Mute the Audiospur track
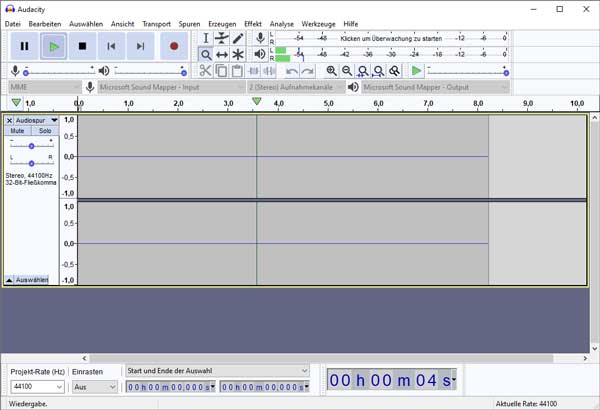Image resolution: width=600 pixels, height=410 pixels. [x=17, y=131]
